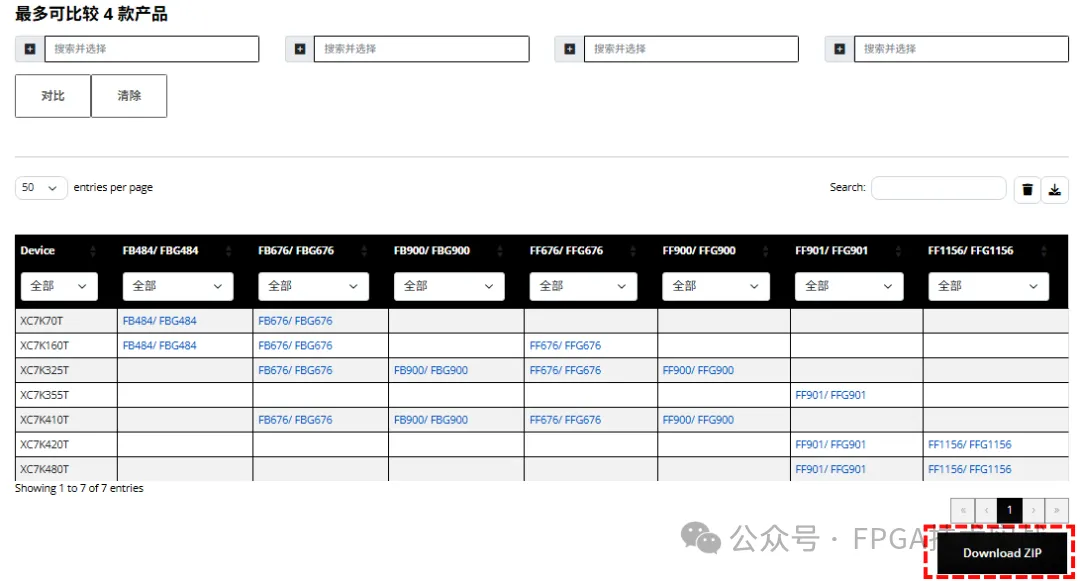This screenshot has width=1080, height=581.
Task: Open the FB484/ FBG484 filter dropdown
Action: point(178,286)
